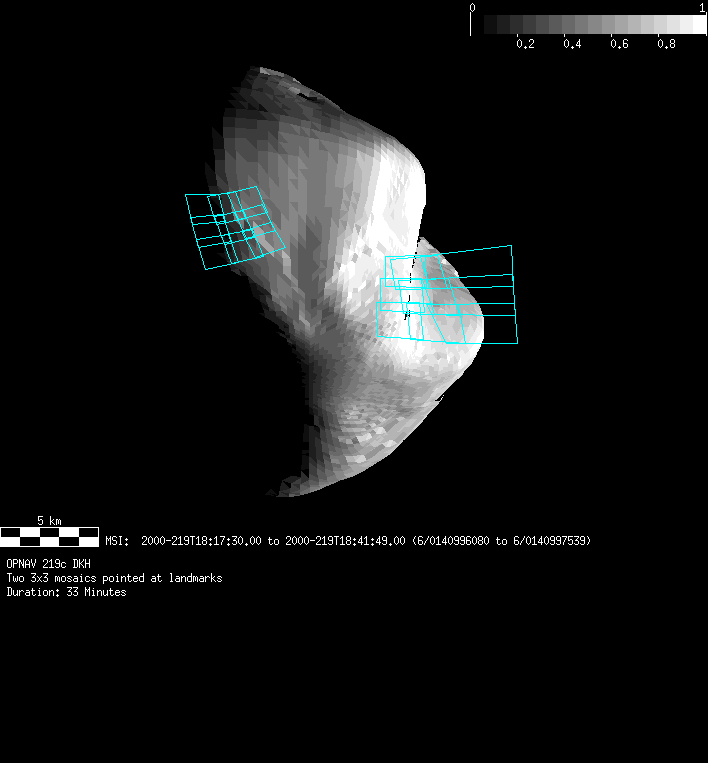This screenshot has width=708, height=763.
Task: Click the checkered 5 km scale bar
Action: (49, 536)
